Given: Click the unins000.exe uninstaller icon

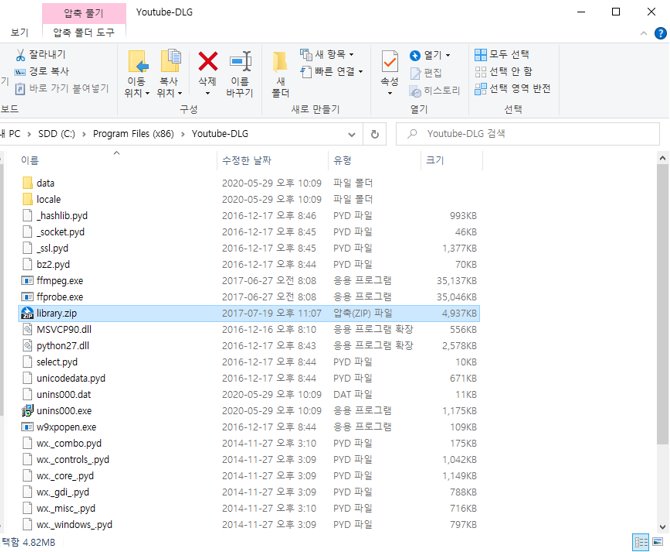Looking at the screenshot, I should (27, 411).
